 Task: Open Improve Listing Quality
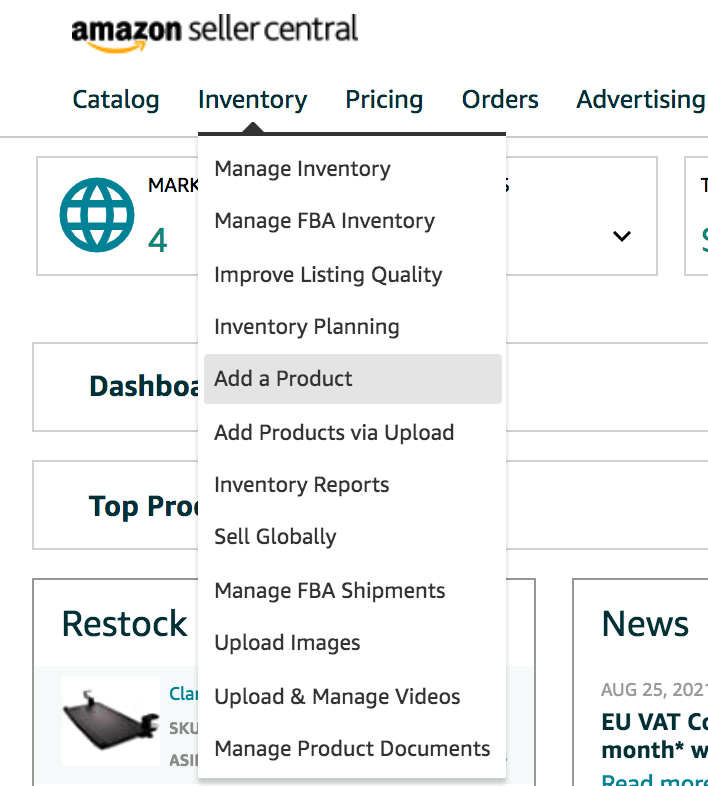328,275
